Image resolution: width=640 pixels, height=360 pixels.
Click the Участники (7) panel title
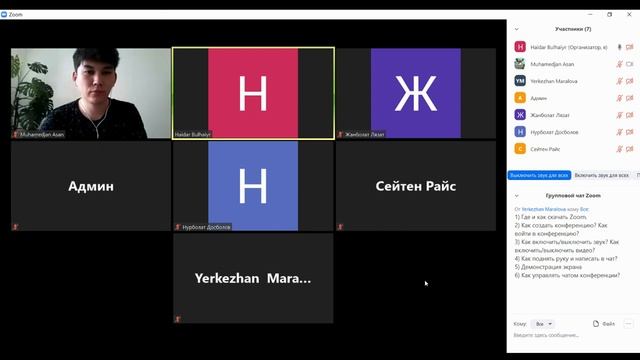click(x=573, y=29)
